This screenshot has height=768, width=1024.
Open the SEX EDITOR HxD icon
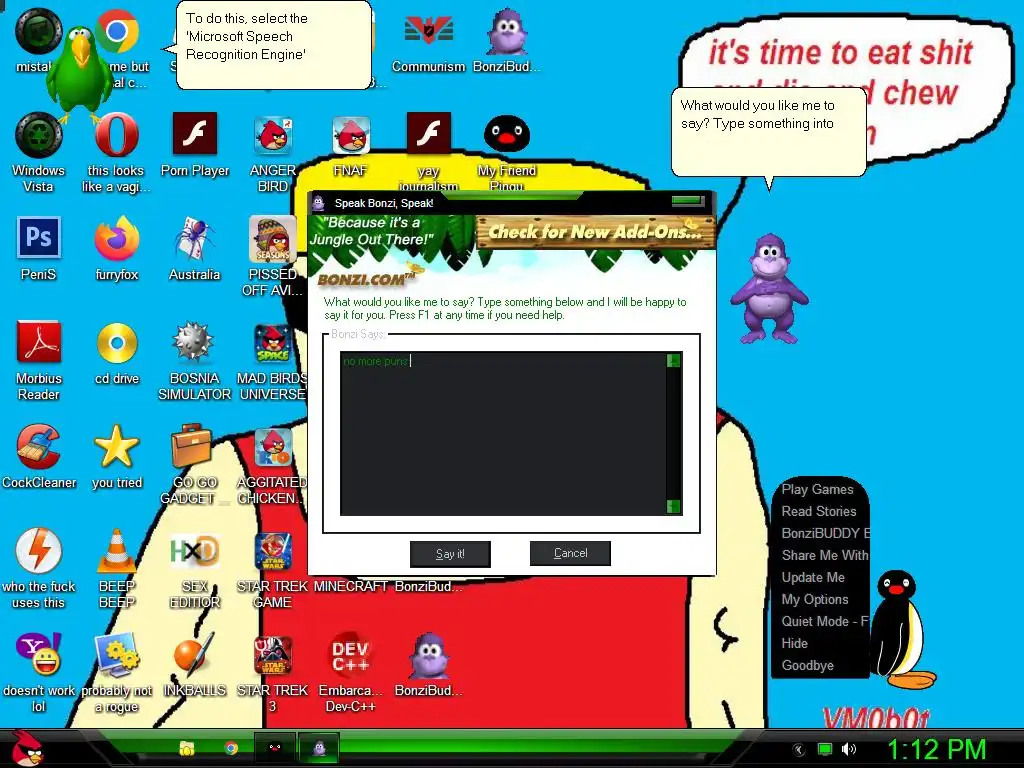coord(195,551)
